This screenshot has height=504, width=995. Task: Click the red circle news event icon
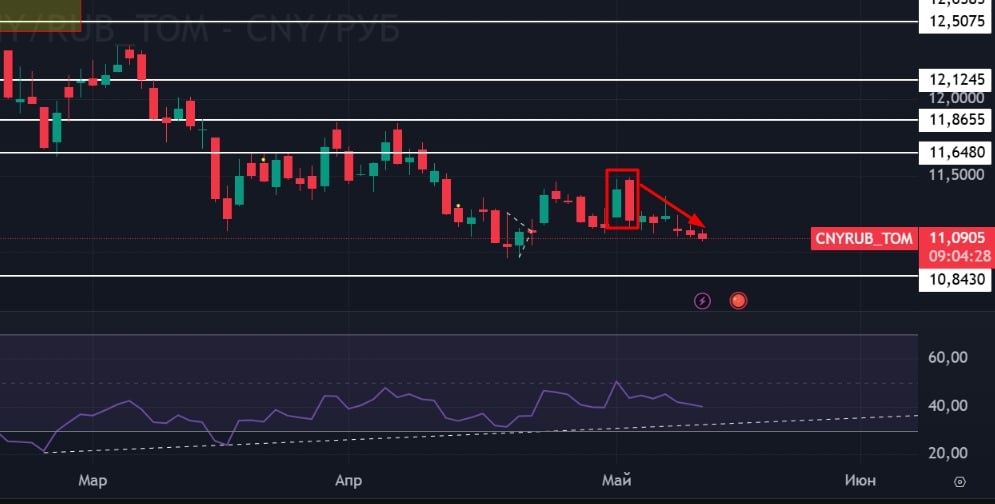coord(738,300)
